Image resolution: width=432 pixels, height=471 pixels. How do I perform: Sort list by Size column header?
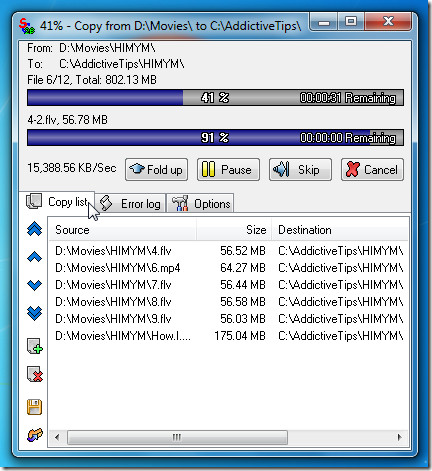[234, 230]
